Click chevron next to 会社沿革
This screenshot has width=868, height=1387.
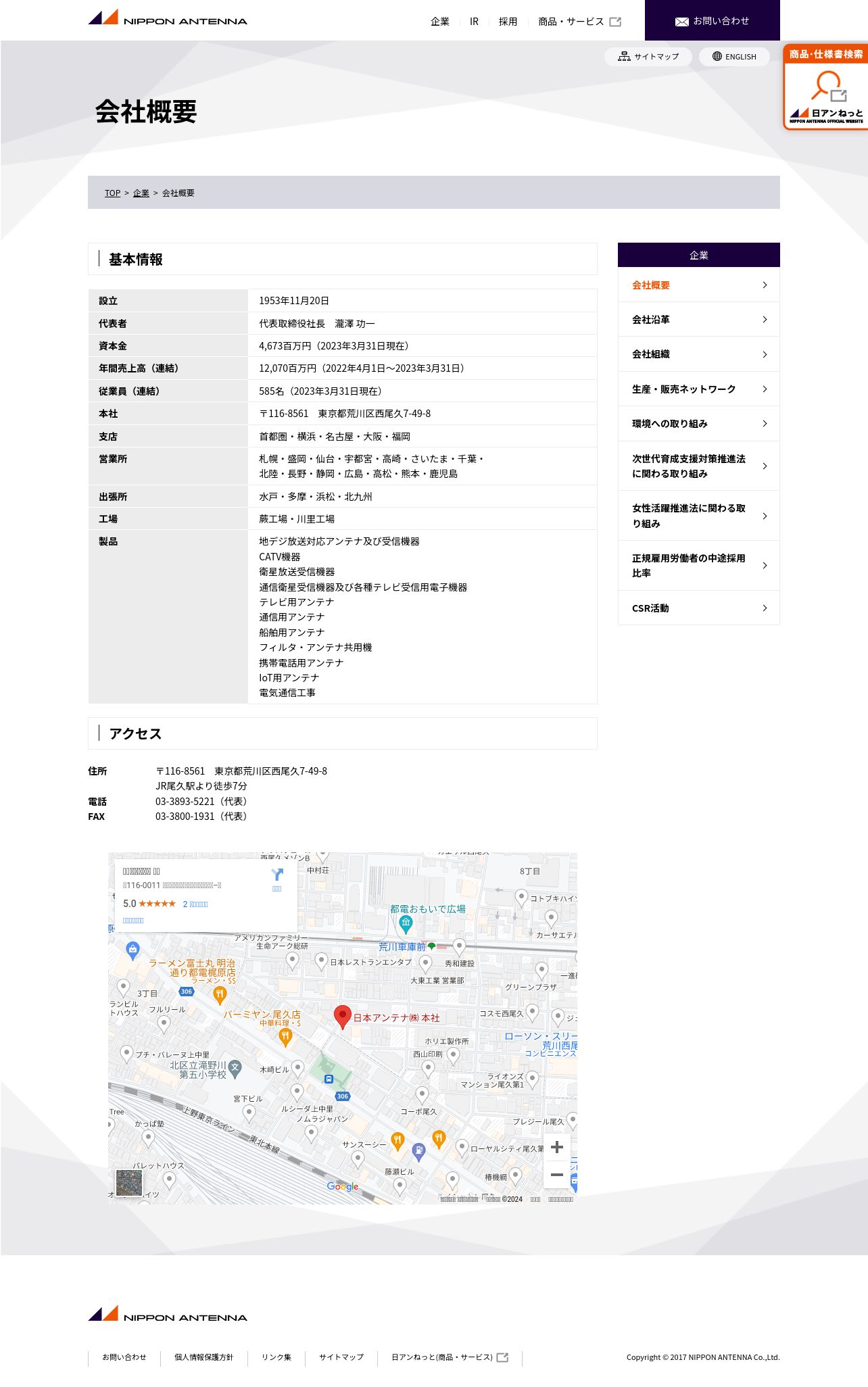coord(765,320)
